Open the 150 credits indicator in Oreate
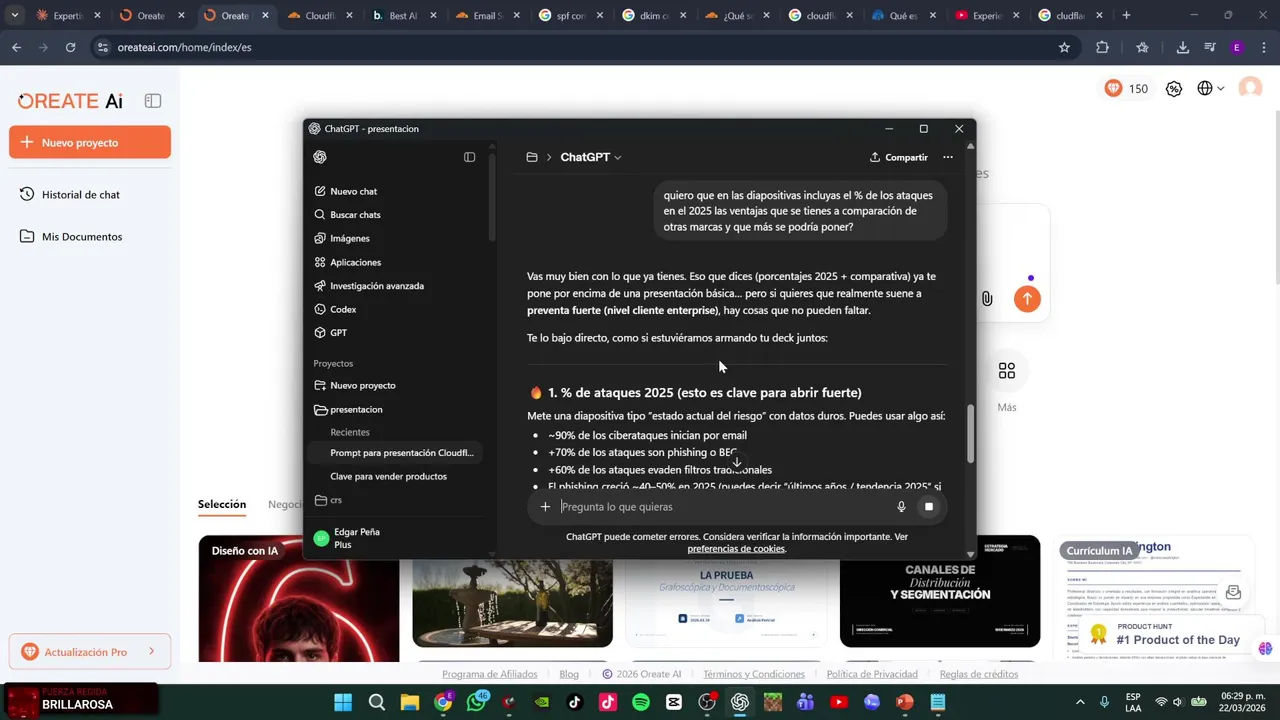Screen dimensions: 1280x720 (x=1126, y=89)
